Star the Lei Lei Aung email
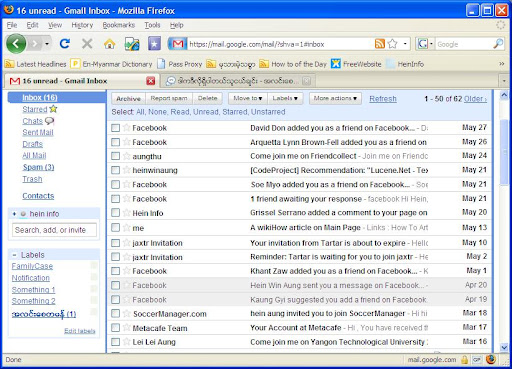Screen dimensions: 512x369 [126, 342]
